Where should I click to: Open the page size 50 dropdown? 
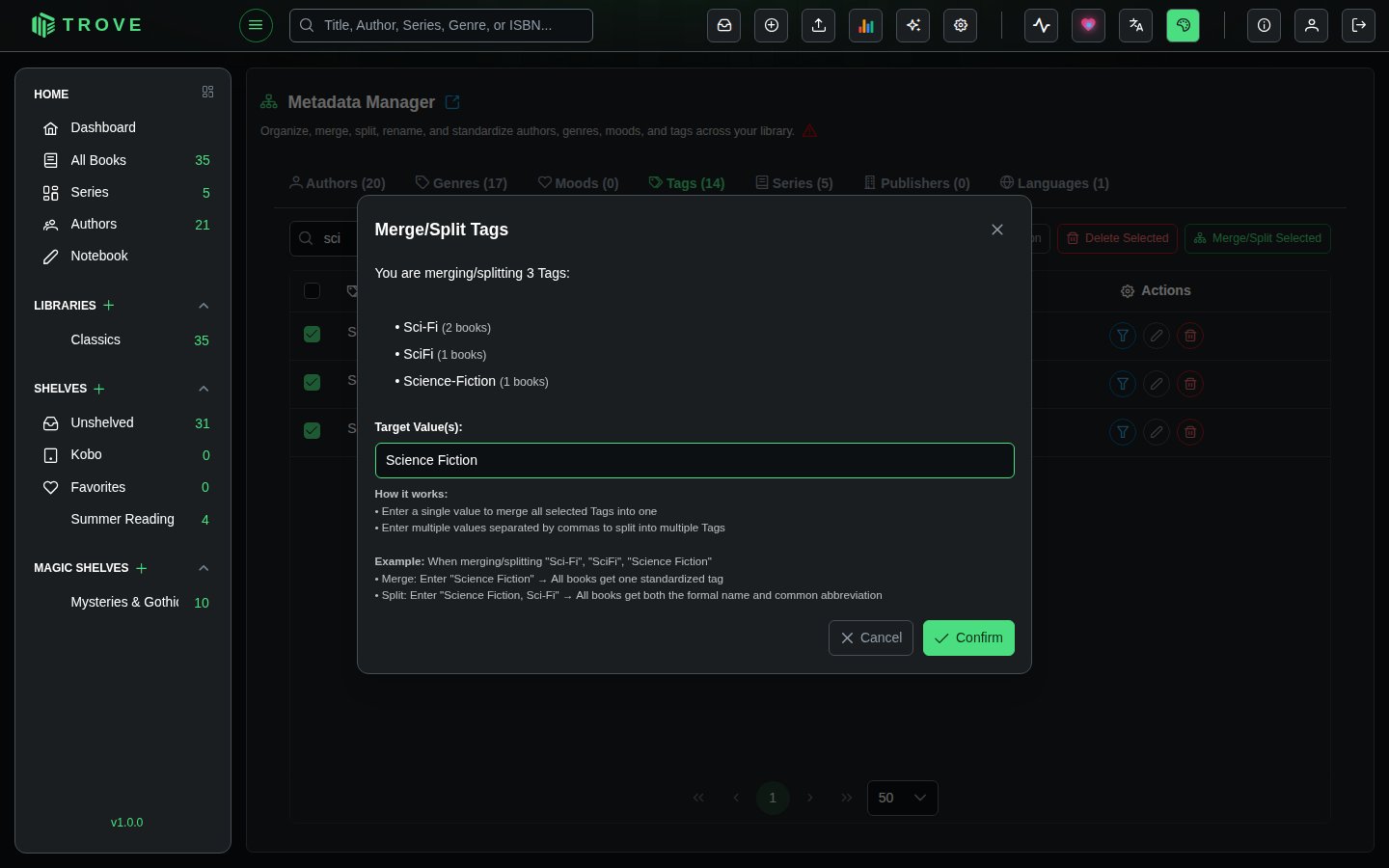(x=903, y=798)
